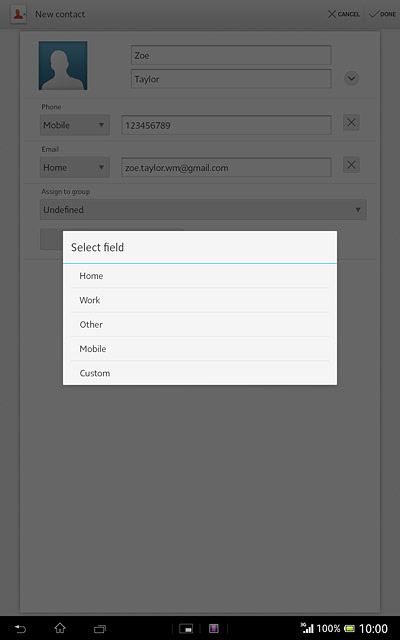
Task: Open the Undefined group dropdown
Action: pos(203,210)
